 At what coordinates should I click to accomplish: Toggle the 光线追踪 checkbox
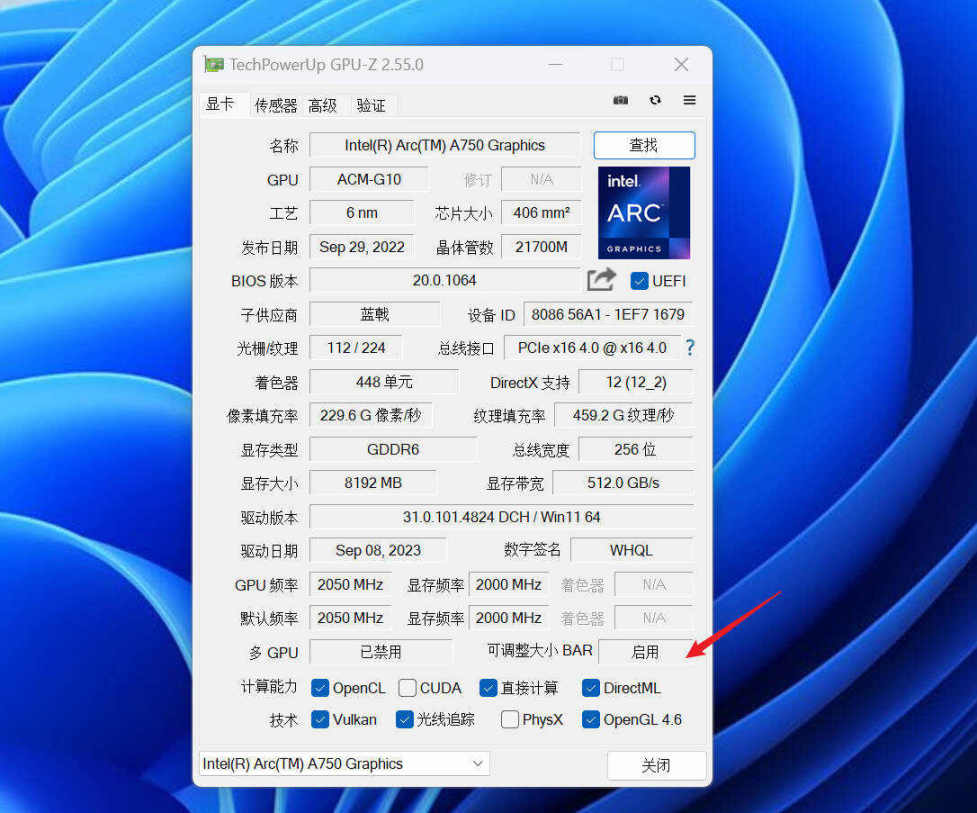(405, 720)
